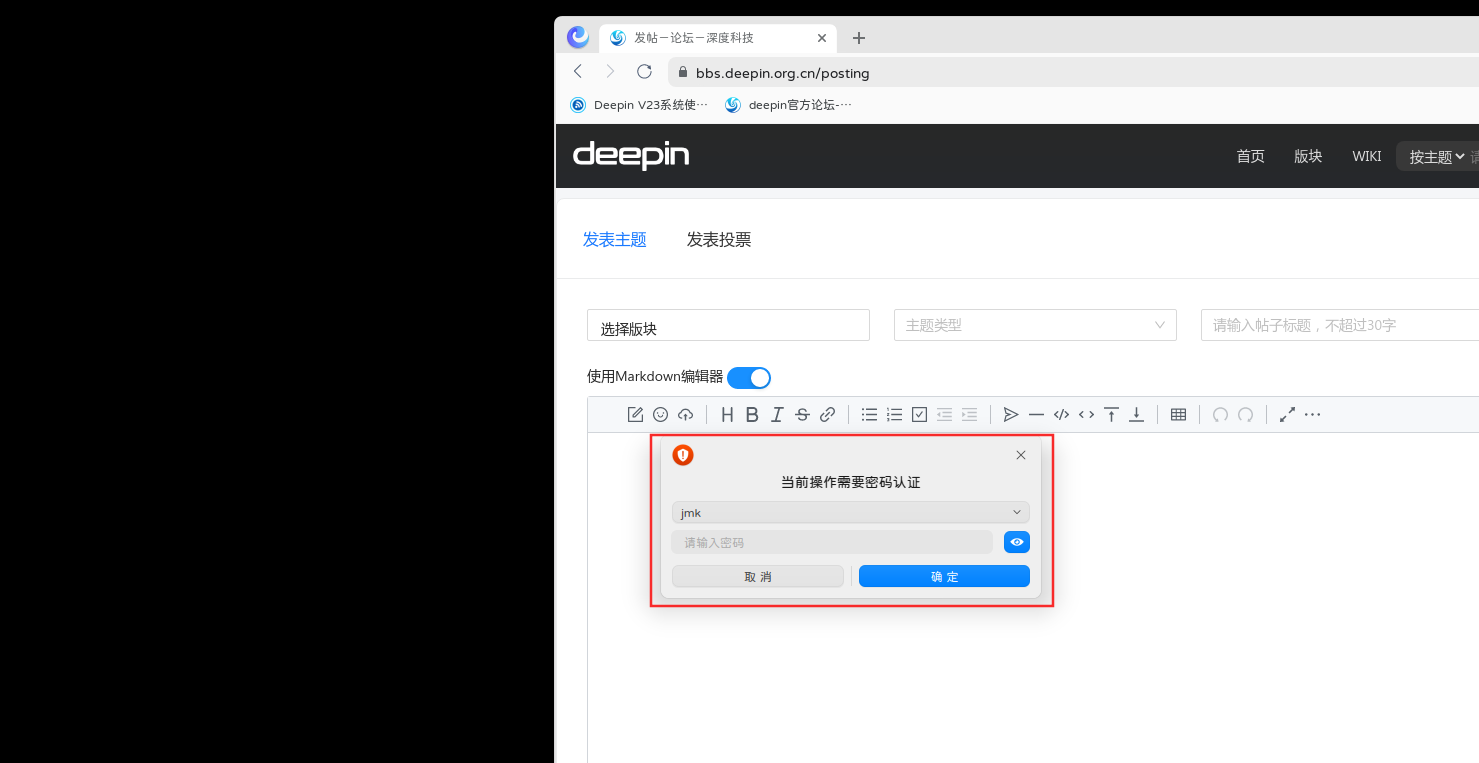Open the more options ellipsis in toolbar
Viewport: 1479px width, 763px height.
click(1312, 414)
